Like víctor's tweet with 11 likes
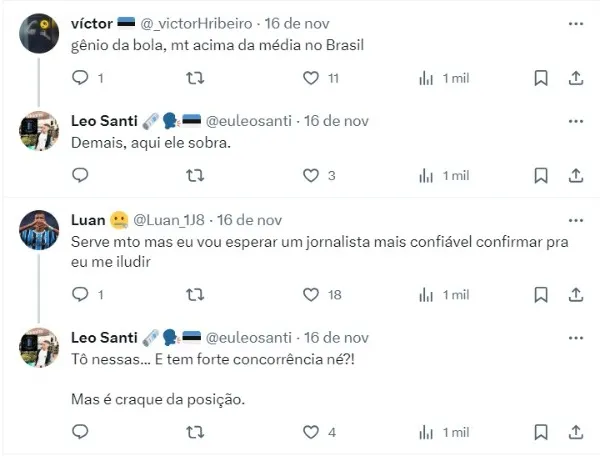 (x=310, y=77)
